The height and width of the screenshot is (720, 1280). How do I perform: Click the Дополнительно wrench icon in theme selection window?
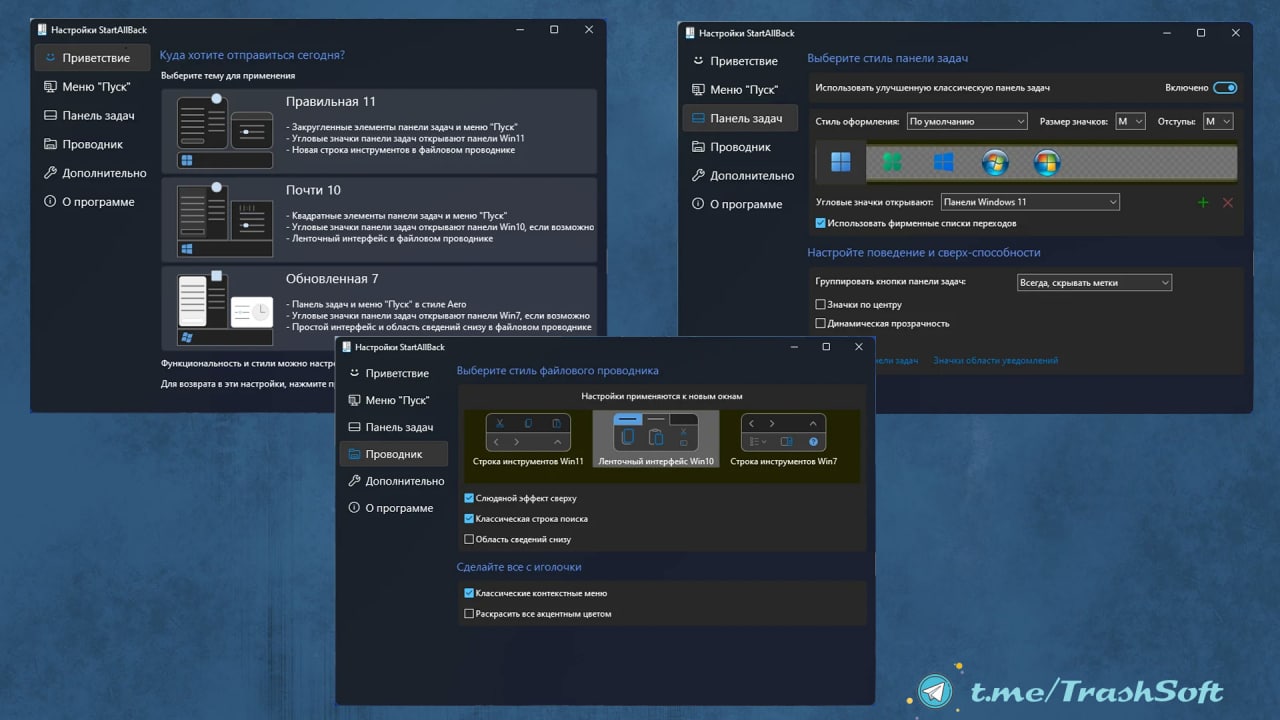click(50, 173)
